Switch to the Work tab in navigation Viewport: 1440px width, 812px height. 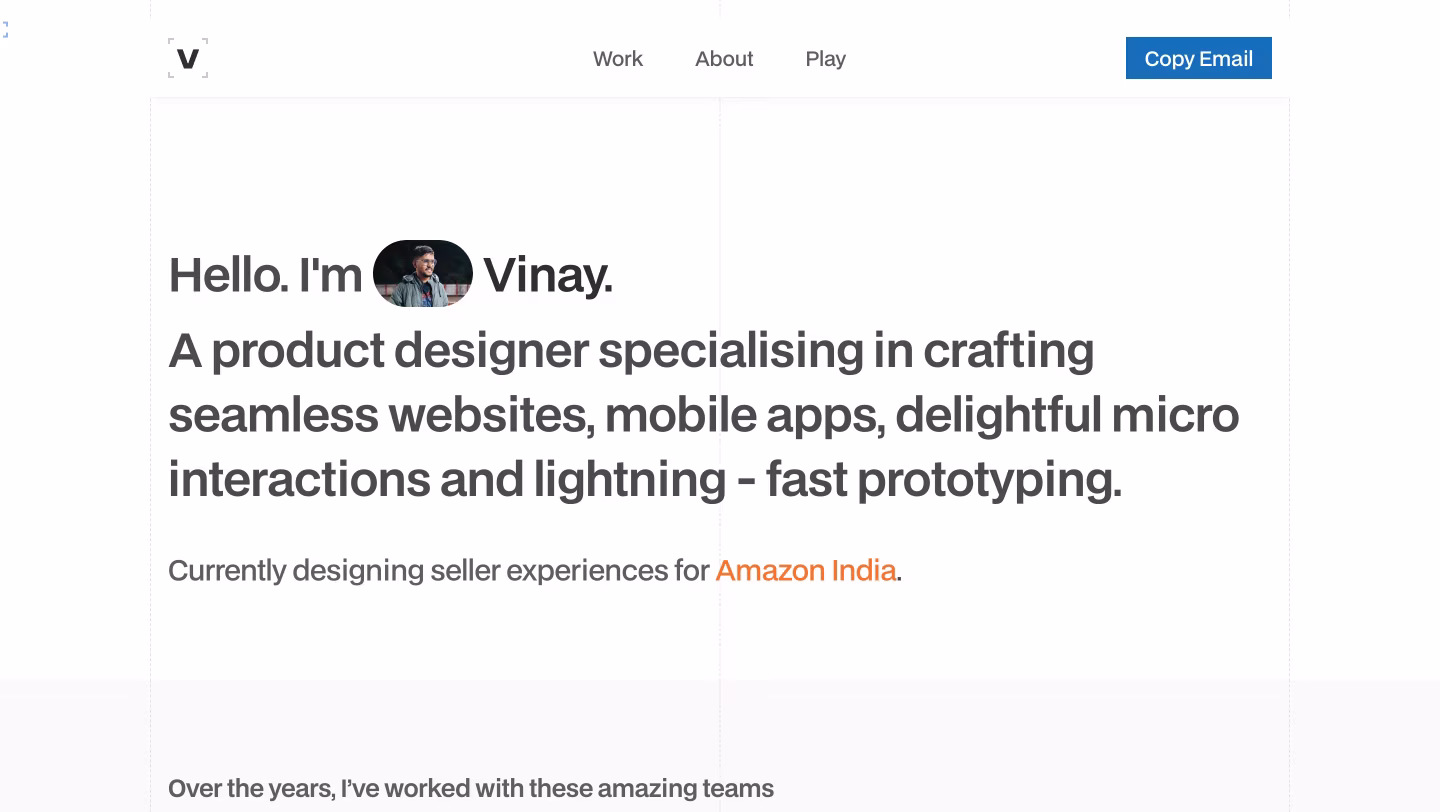[x=618, y=59]
